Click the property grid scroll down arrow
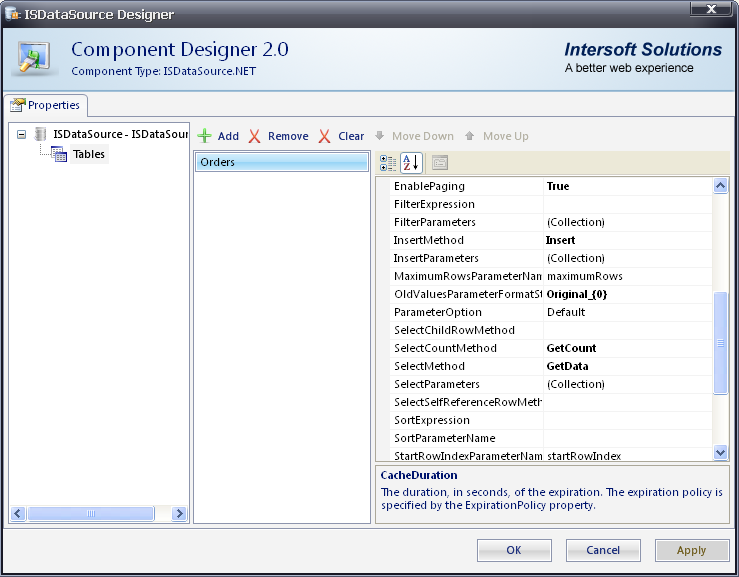This screenshot has width=739, height=577. point(720,453)
